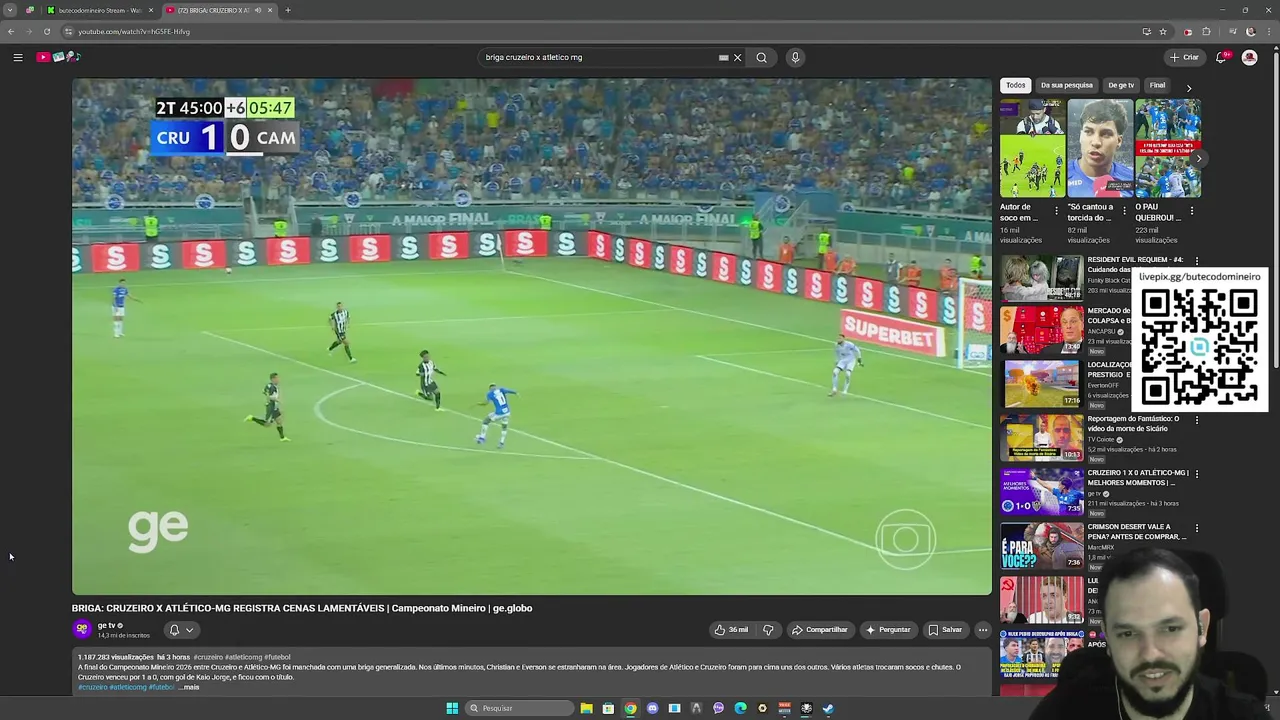Image resolution: width=1280 pixels, height=720 pixels.
Task: Open browser tab search dropdown arrow
Action: 11,10
